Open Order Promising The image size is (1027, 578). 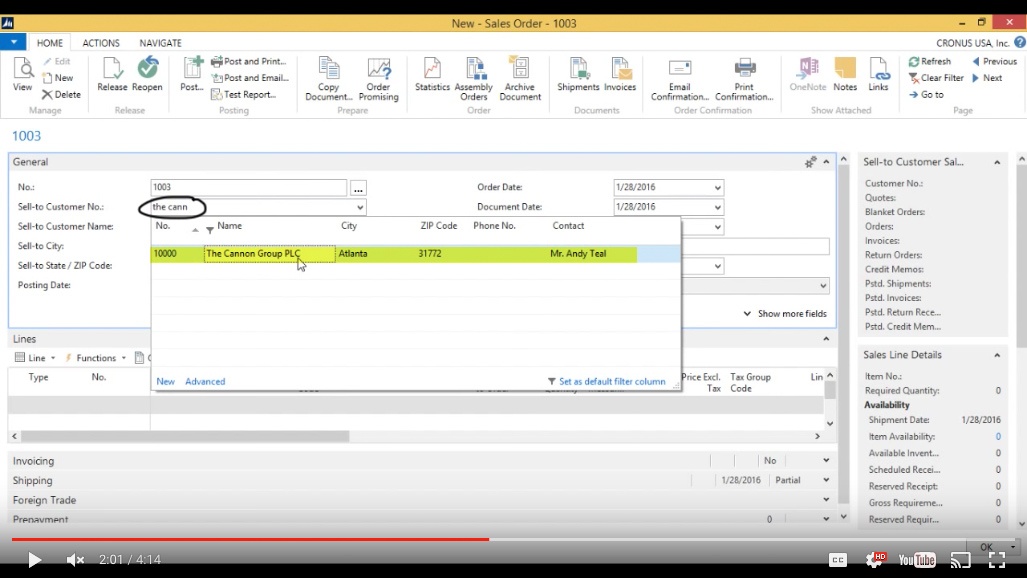pyautogui.click(x=379, y=79)
